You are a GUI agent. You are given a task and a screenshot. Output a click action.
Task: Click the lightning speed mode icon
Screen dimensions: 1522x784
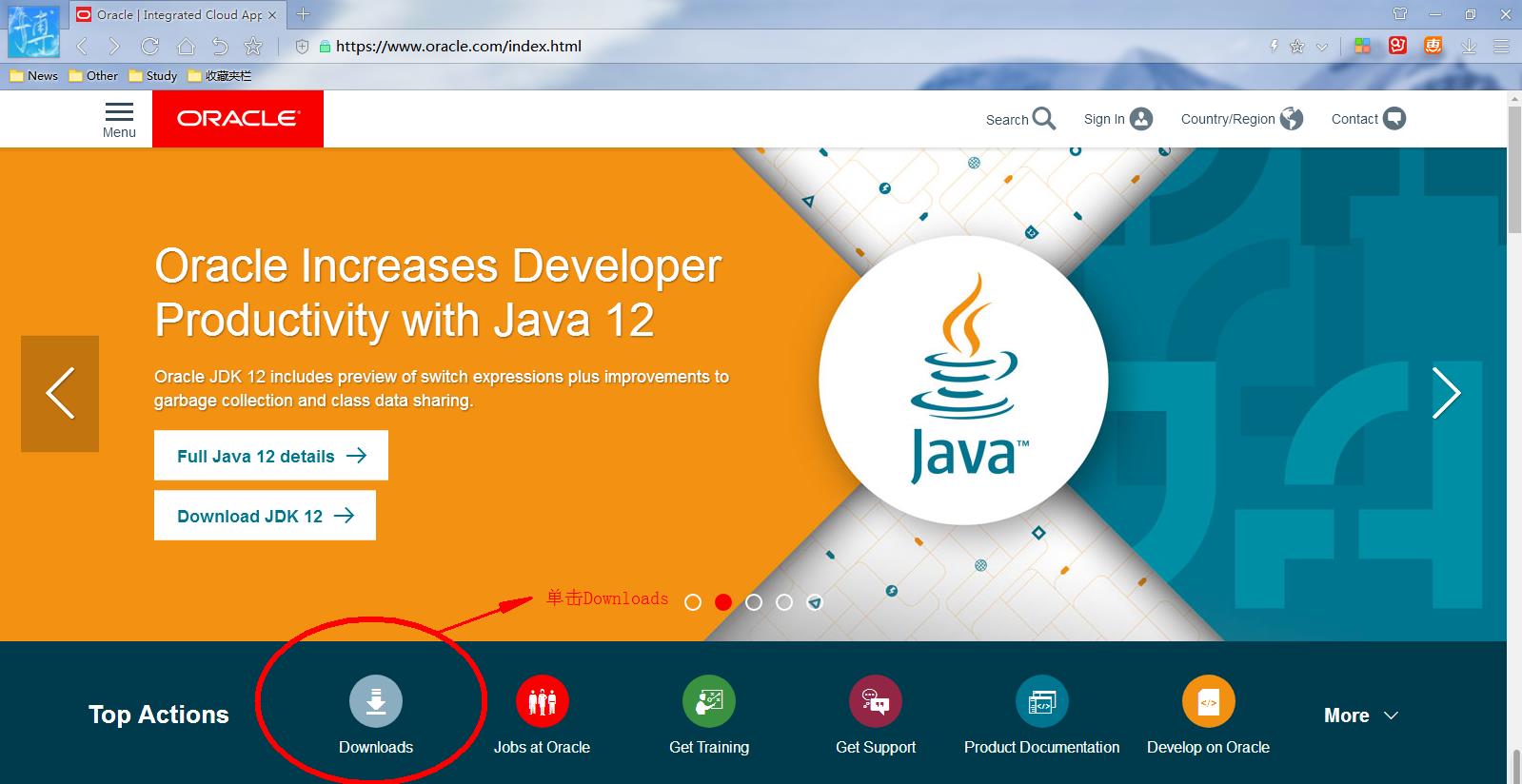pyautogui.click(x=1274, y=46)
